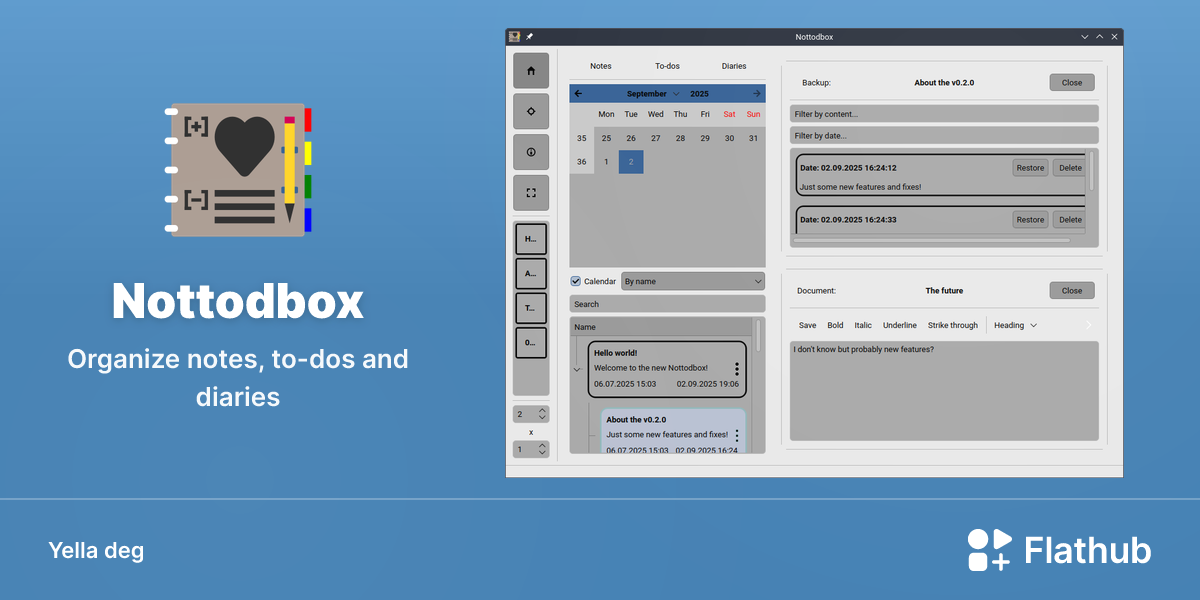
Task: Click the notes tree vertical scrollbar
Action: coord(758,335)
